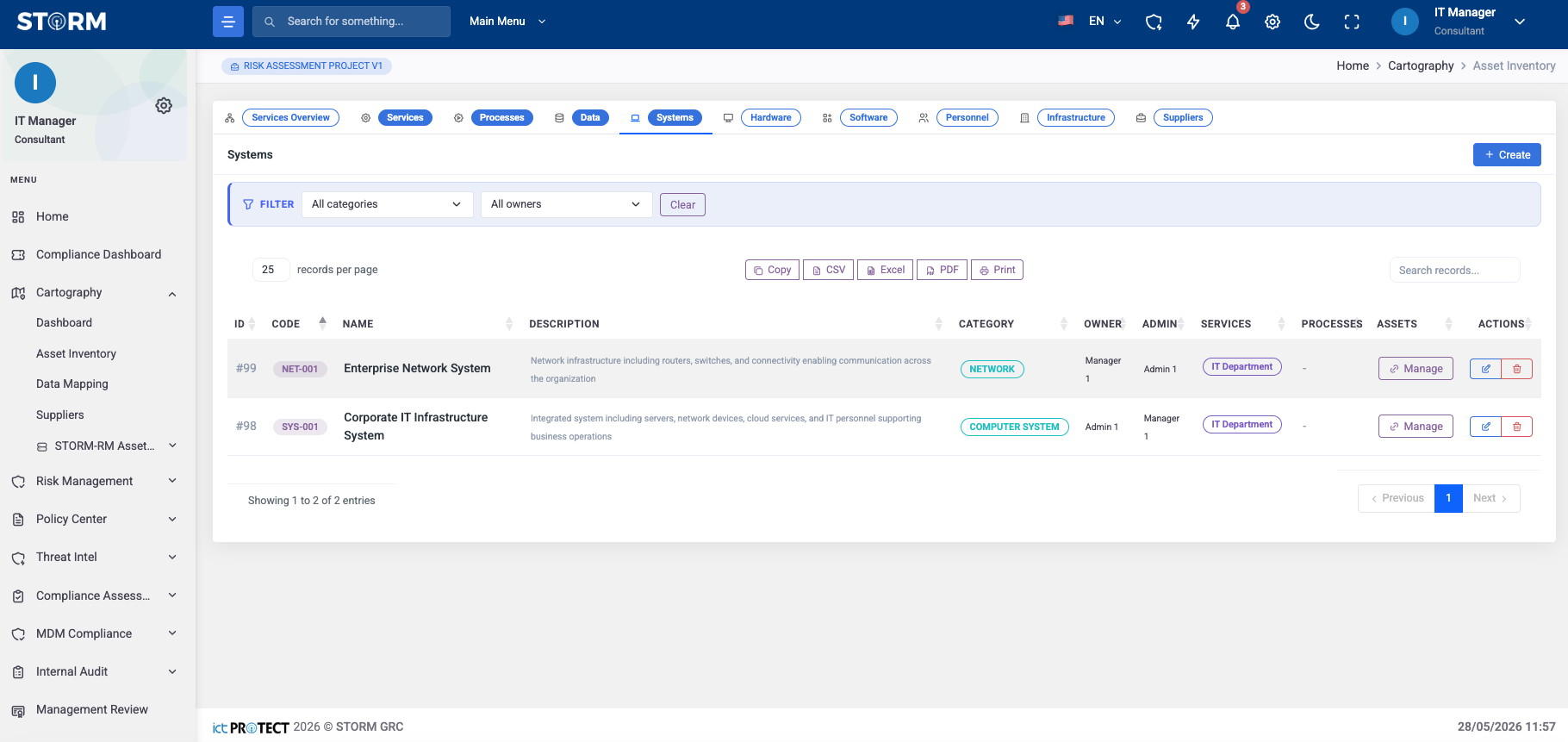Open Asset Inventory in the sidebar
Image resolution: width=1568 pixels, height=742 pixels.
pyautogui.click(x=76, y=353)
